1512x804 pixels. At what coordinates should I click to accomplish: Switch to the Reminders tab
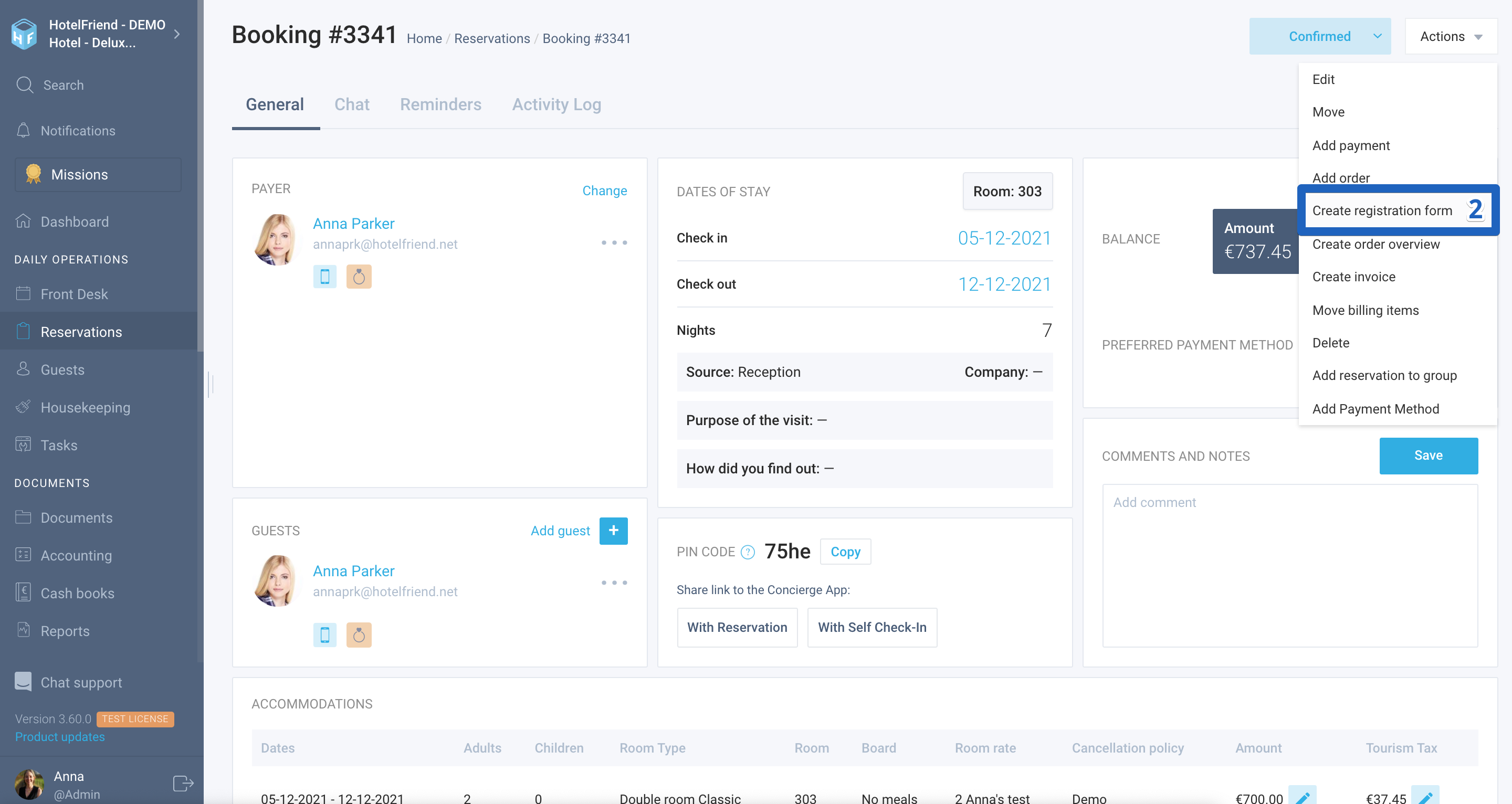(x=440, y=104)
